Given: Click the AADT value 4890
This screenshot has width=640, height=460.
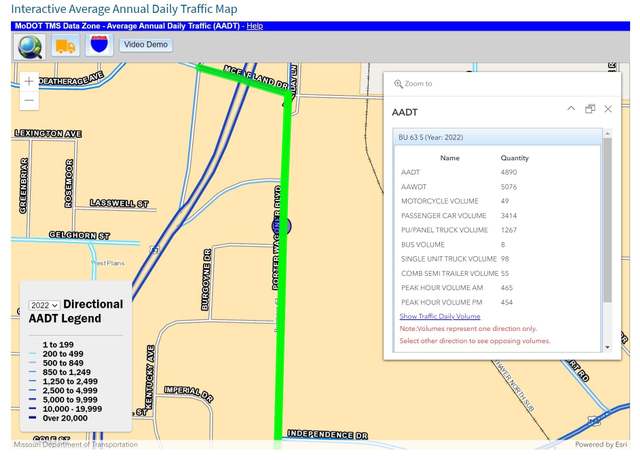Looking at the screenshot, I should click(509, 172).
